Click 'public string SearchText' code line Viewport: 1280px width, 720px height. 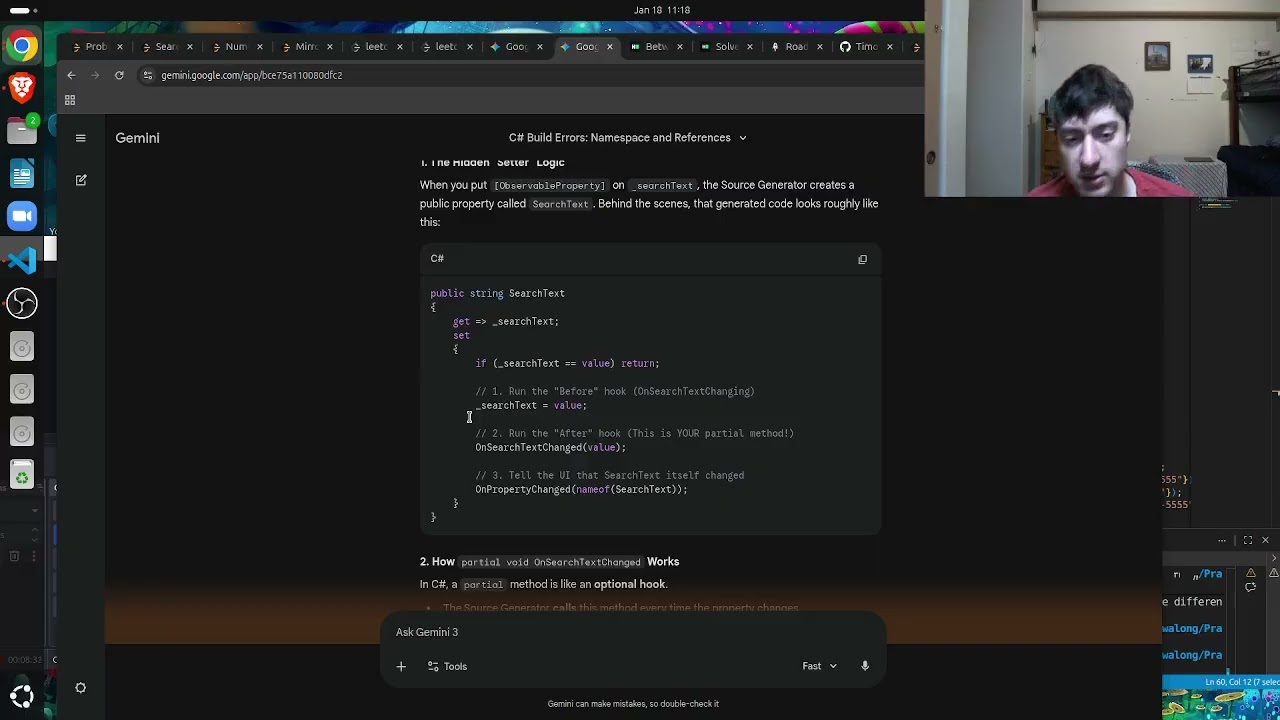pyautogui.click(x=497, y=293)
